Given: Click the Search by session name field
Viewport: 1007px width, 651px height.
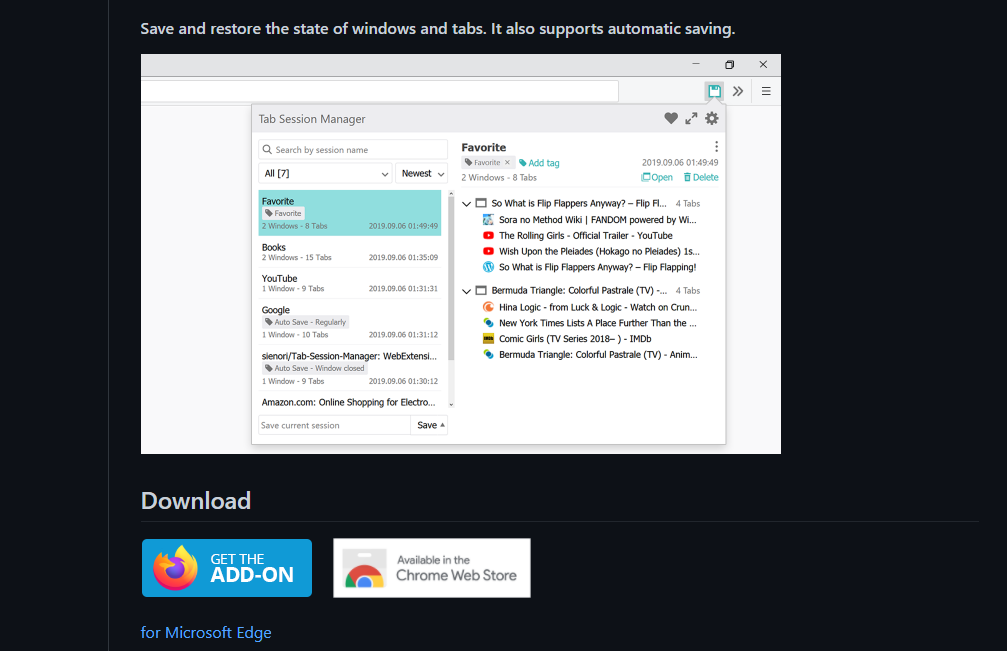Looking at the screenshot, I should pos(353,150).
